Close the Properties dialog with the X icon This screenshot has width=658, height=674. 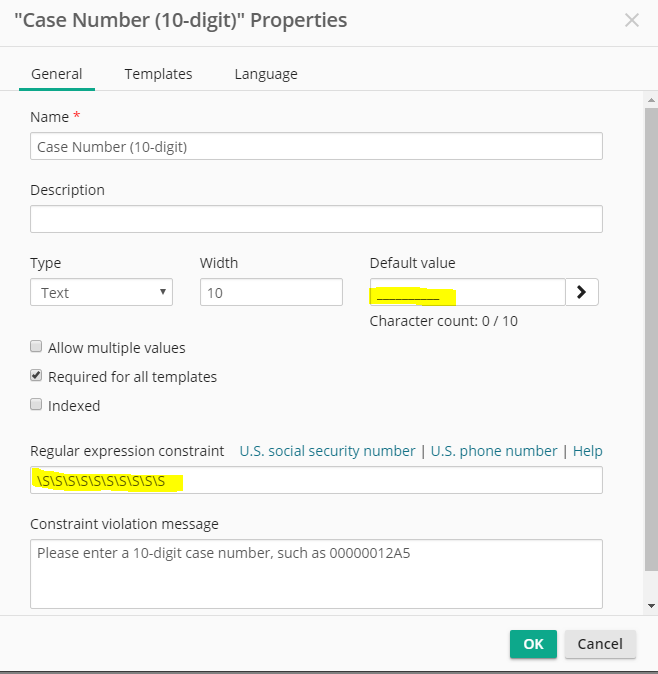coord(631,20)
